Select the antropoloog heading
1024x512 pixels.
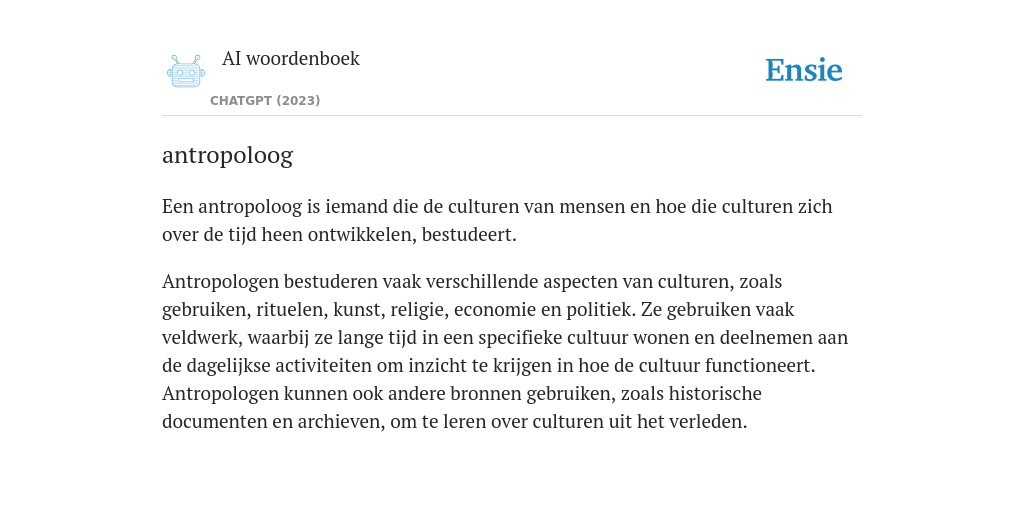(x=227, y=155)
